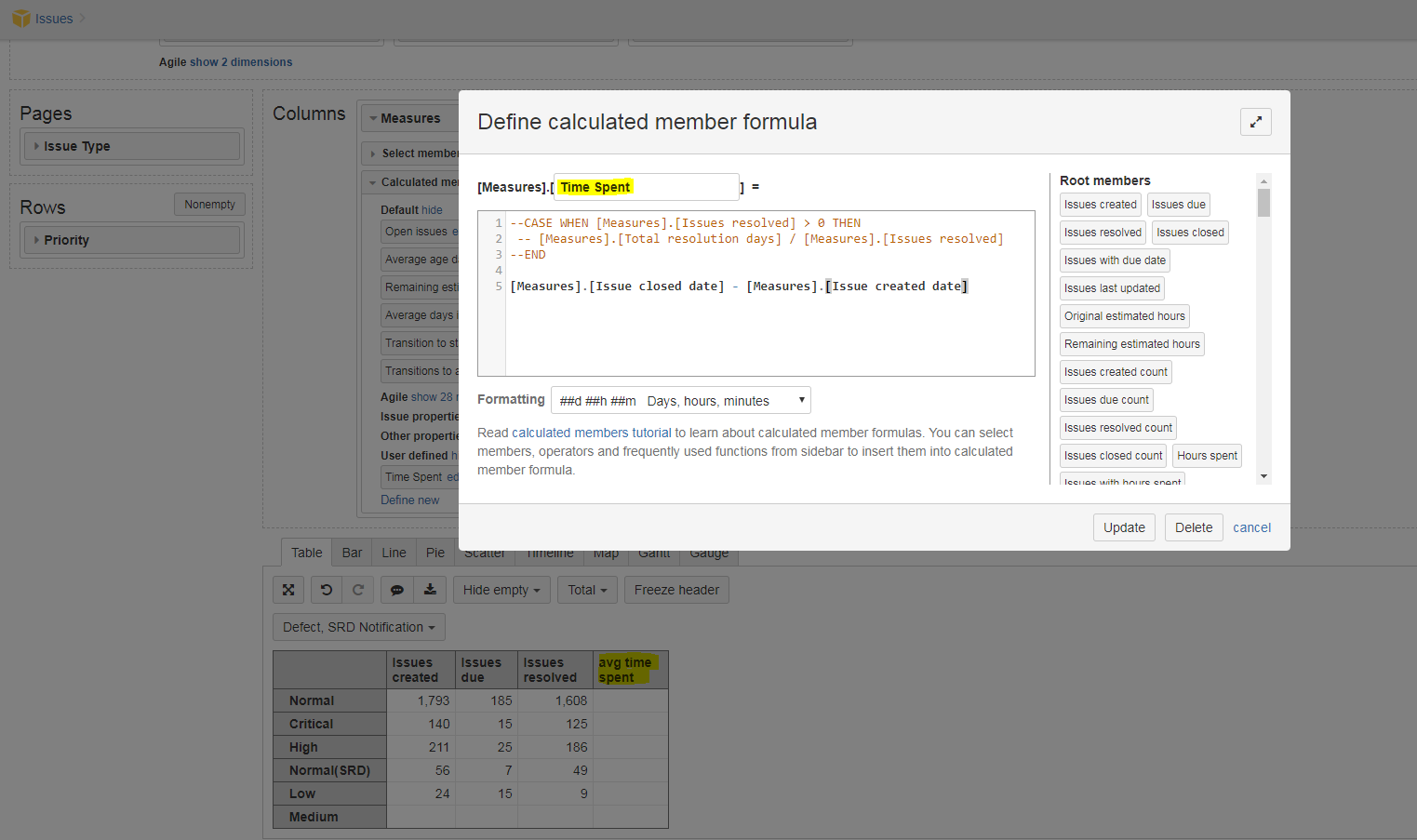1417x840 pixels.
Task: Insert the Issues due root member
Action: click(1178, 205)
